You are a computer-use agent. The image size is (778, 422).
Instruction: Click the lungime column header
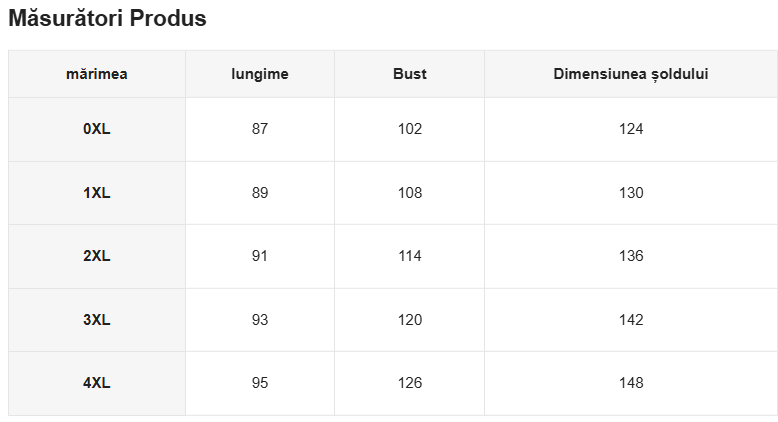click(x=260, y=74)
